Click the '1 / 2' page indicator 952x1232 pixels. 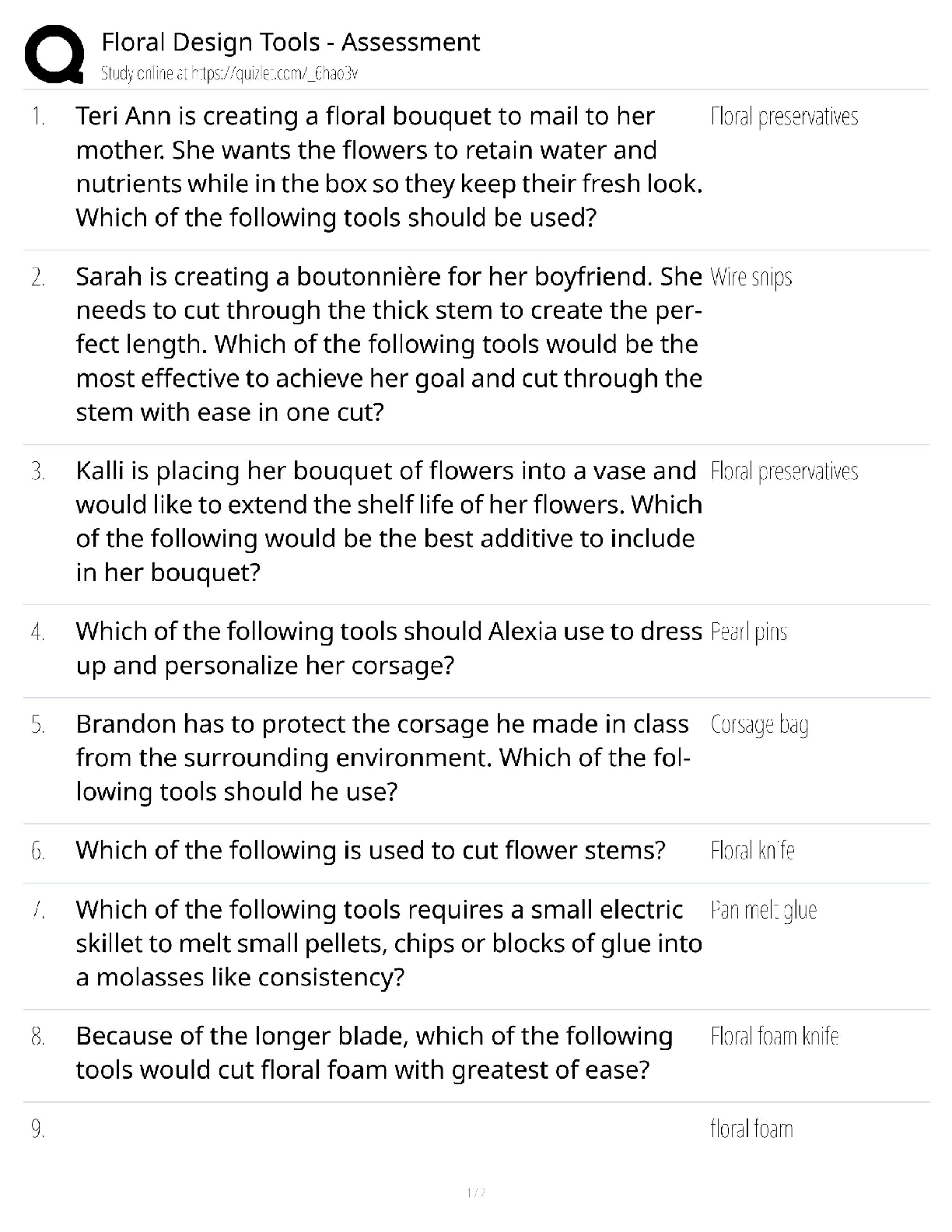pyautogui.click(x=475, y=1192)
